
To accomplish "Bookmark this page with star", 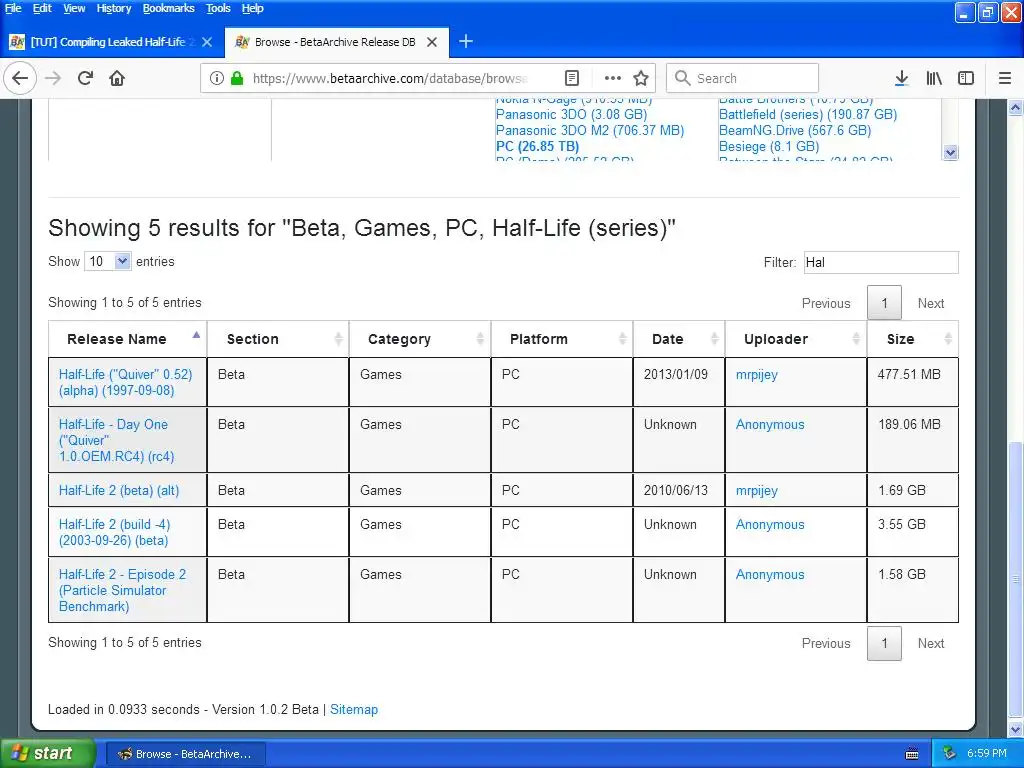I will (x=641, y=78).
